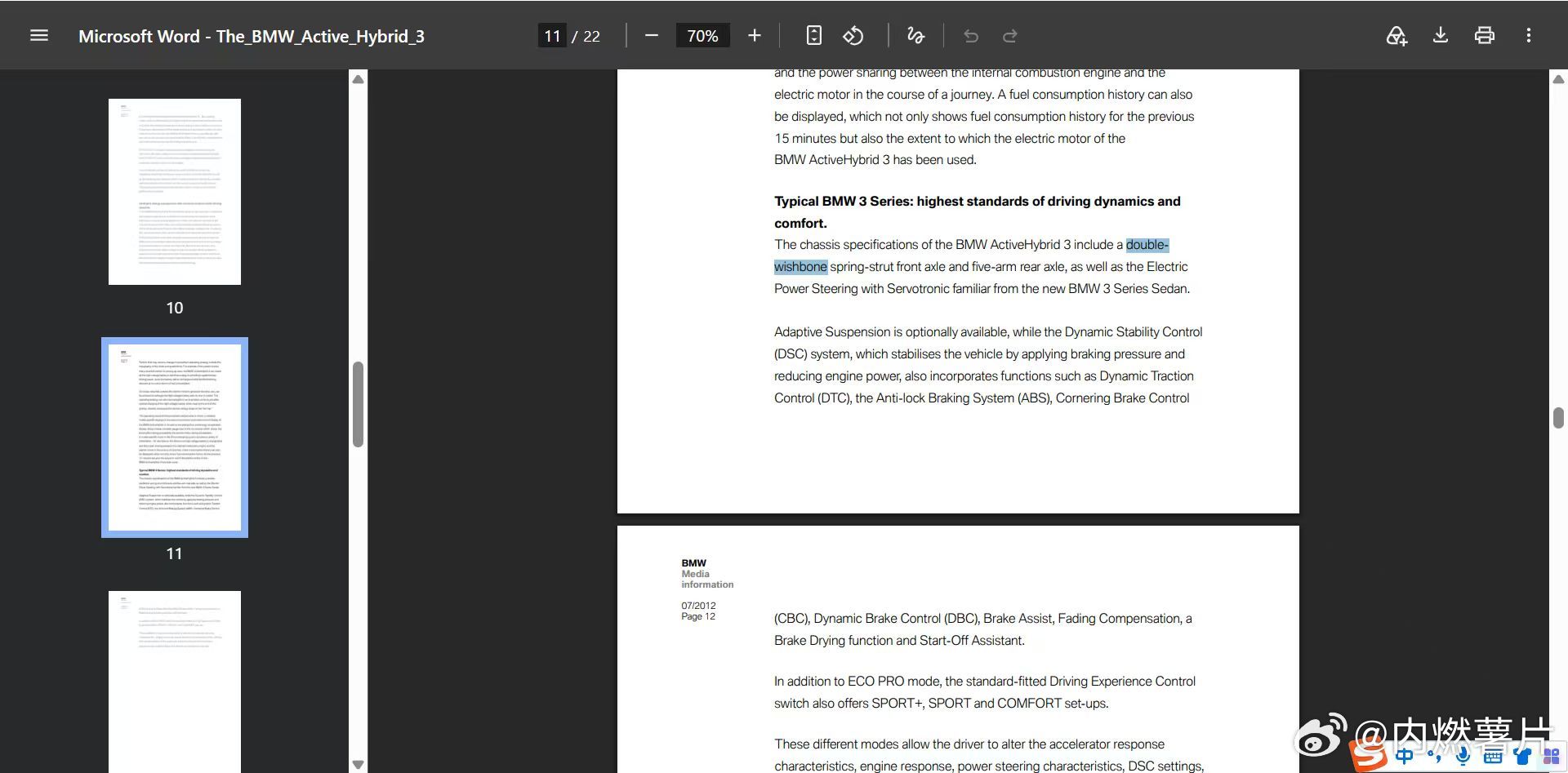Click the highlighted word 'double-'
Image resolution: width=1568 pixels, height=773 pixels.
pos(1147,245)
